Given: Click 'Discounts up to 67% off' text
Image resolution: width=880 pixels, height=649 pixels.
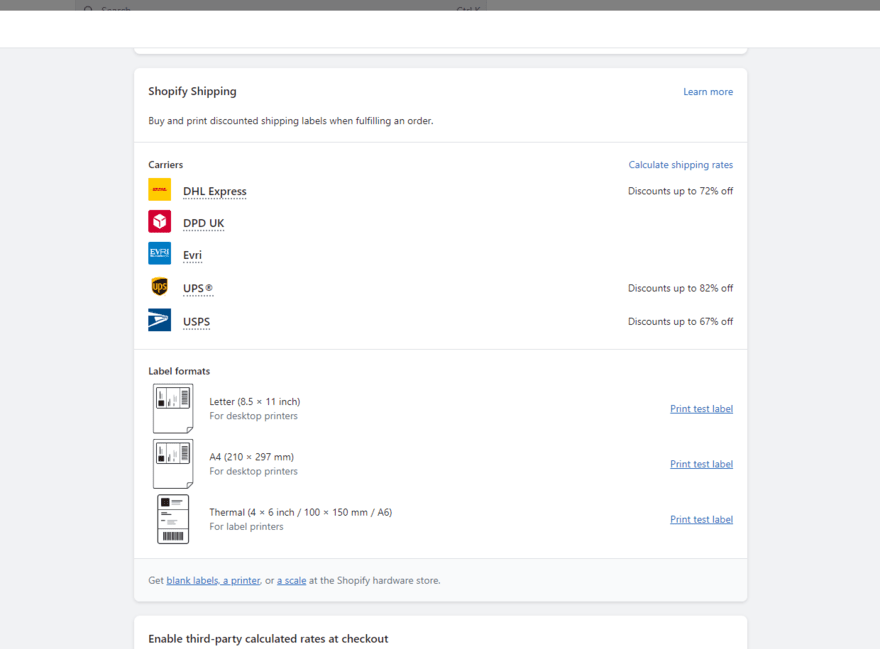Looking at the screenshot, I should click(x=680, y=322).
